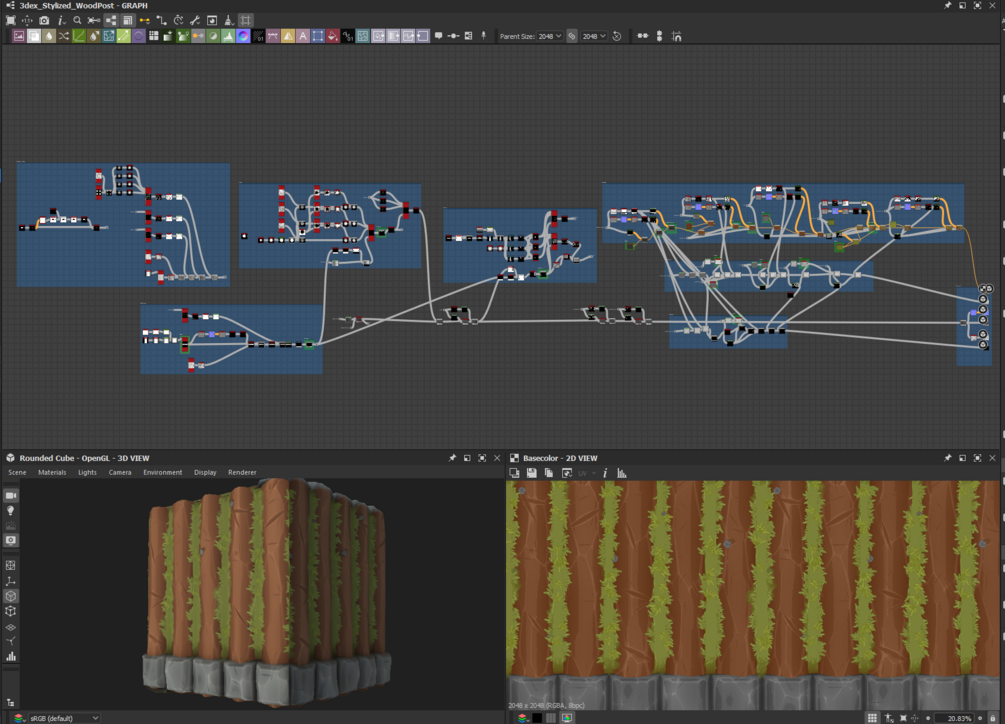Click the 3D view light bulb icon

click(x=11, y=511)
